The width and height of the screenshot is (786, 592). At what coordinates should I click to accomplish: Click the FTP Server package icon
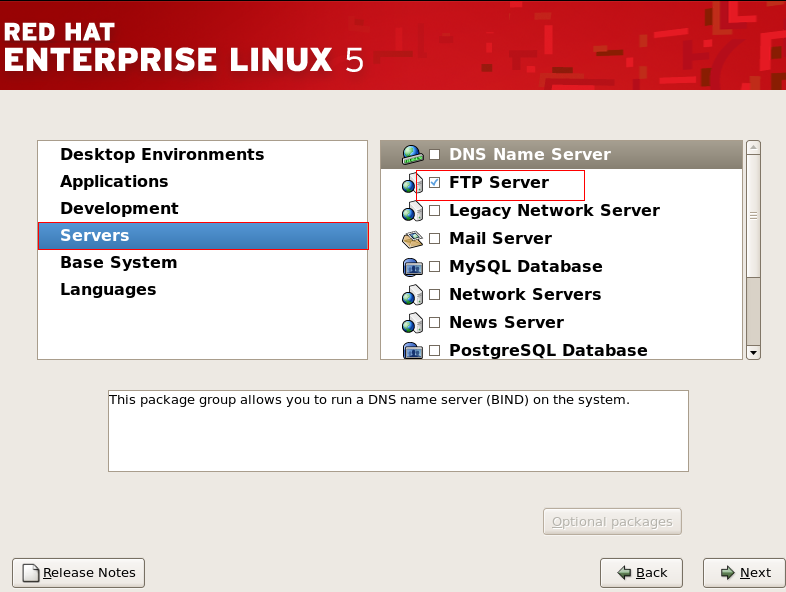pos(412,184)
